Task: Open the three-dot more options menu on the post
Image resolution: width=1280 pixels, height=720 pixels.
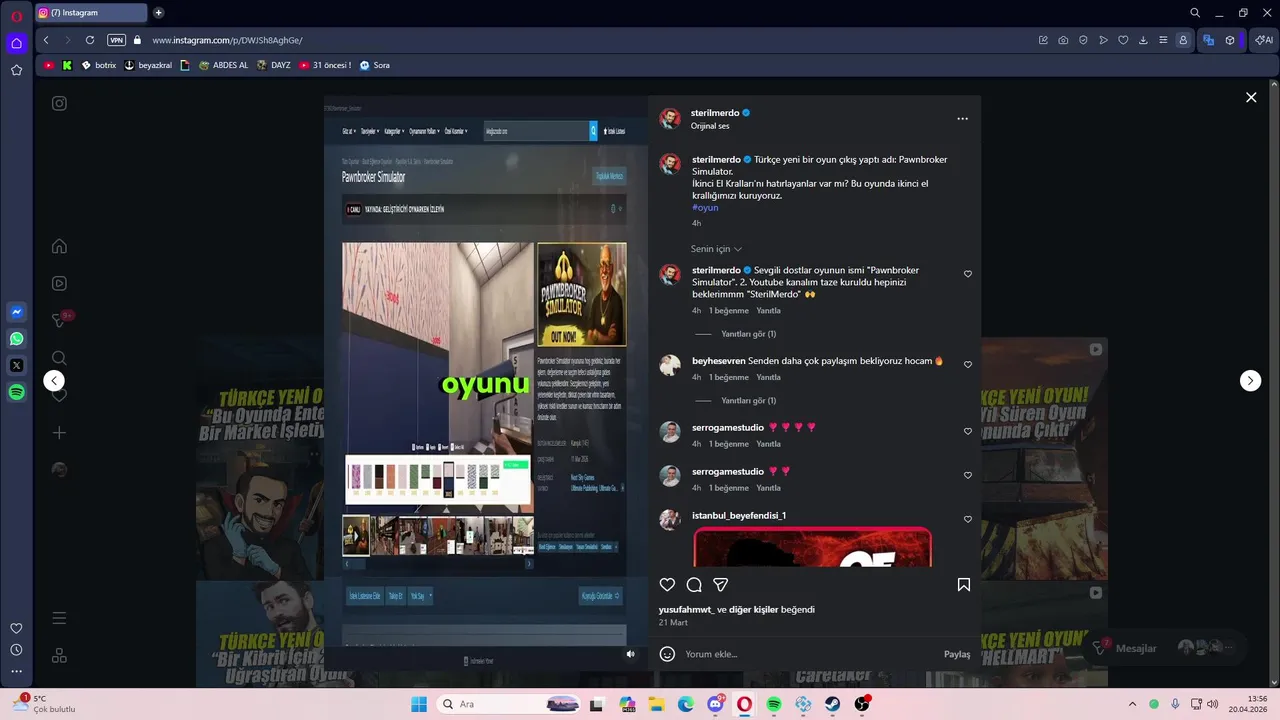Action: pos(962,118)
